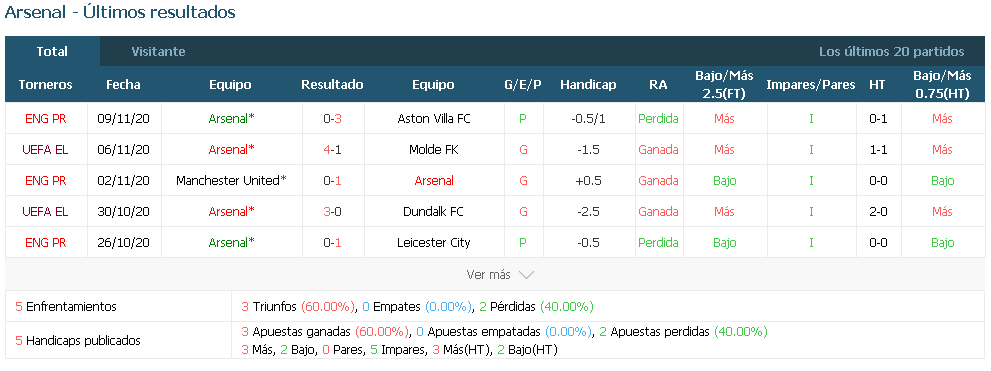Switch to the Visitante tab
The height and width of the screenshot is (371, 991).
point(158,52)
